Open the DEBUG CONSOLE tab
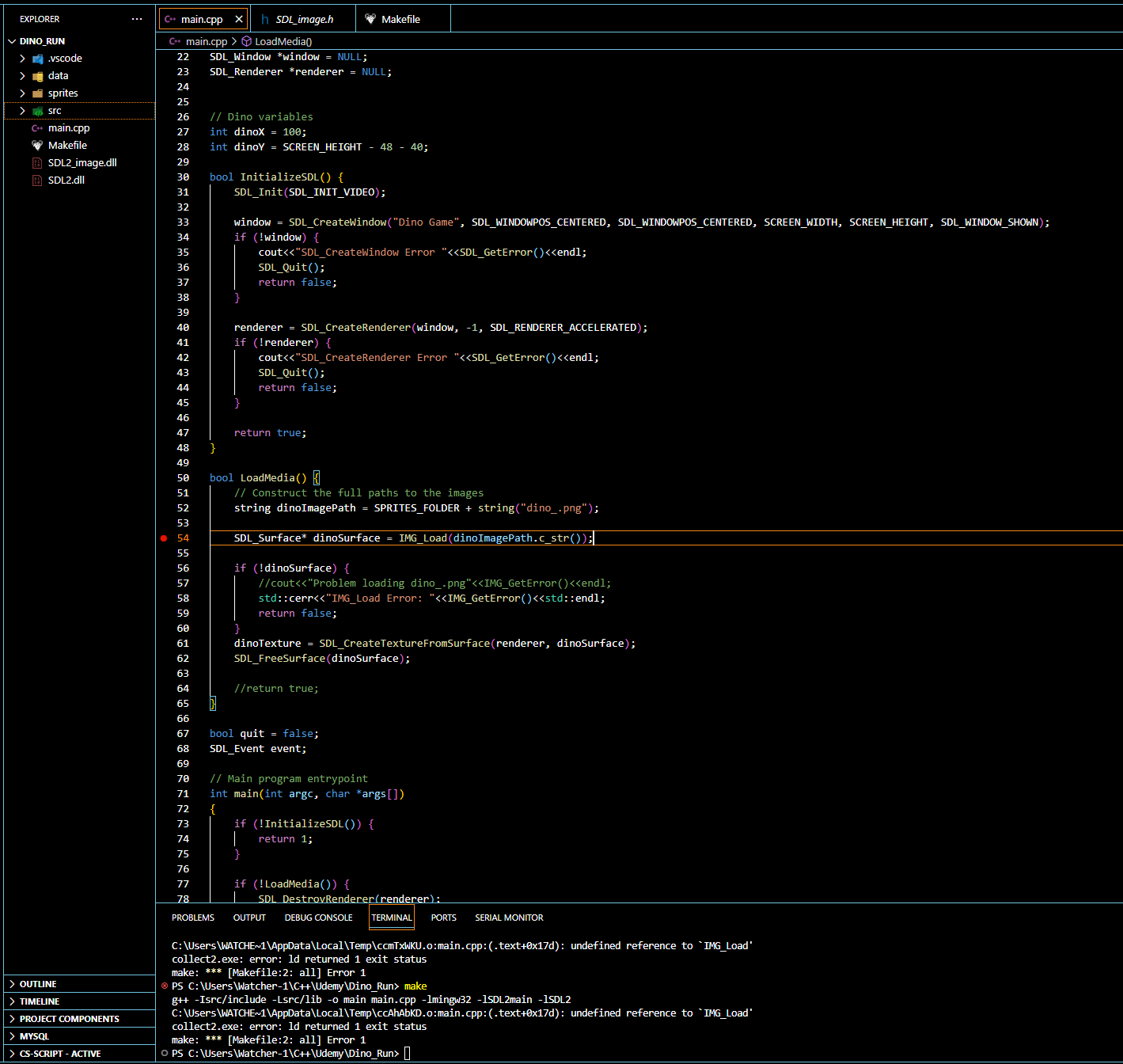Viewport: 1123px width, 1064px height. pyautogui.click(x=319, y=918)
